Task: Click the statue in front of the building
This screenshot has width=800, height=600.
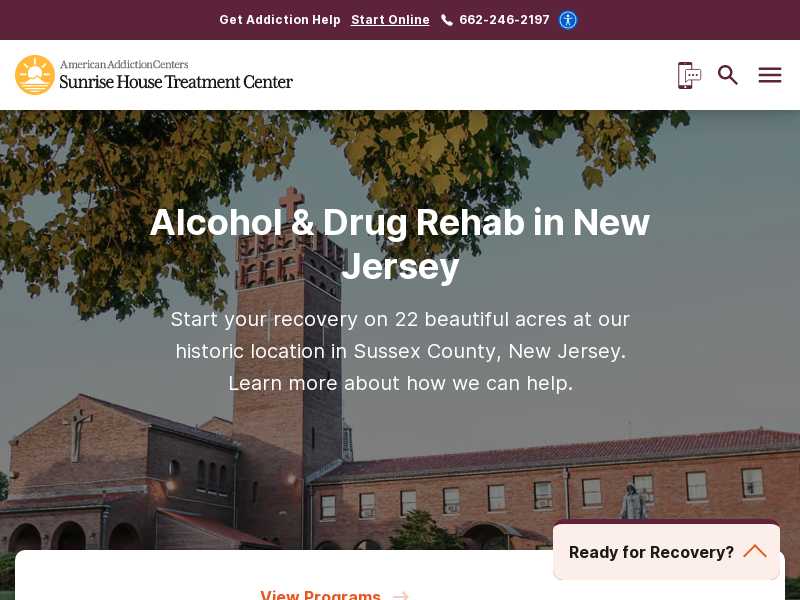Action: click(x=633, y=502)
